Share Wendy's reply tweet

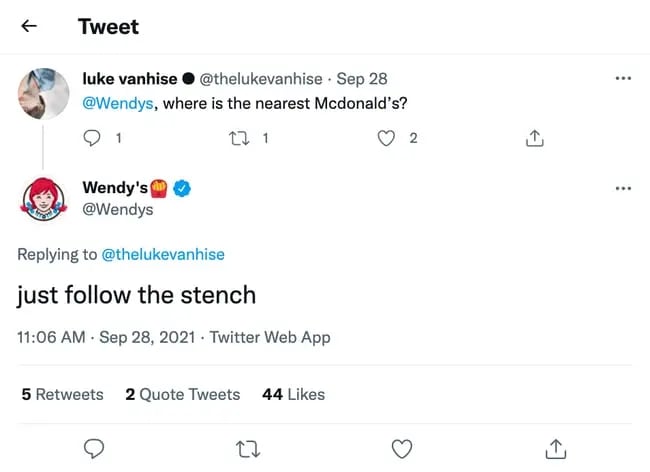click(557, 447)
